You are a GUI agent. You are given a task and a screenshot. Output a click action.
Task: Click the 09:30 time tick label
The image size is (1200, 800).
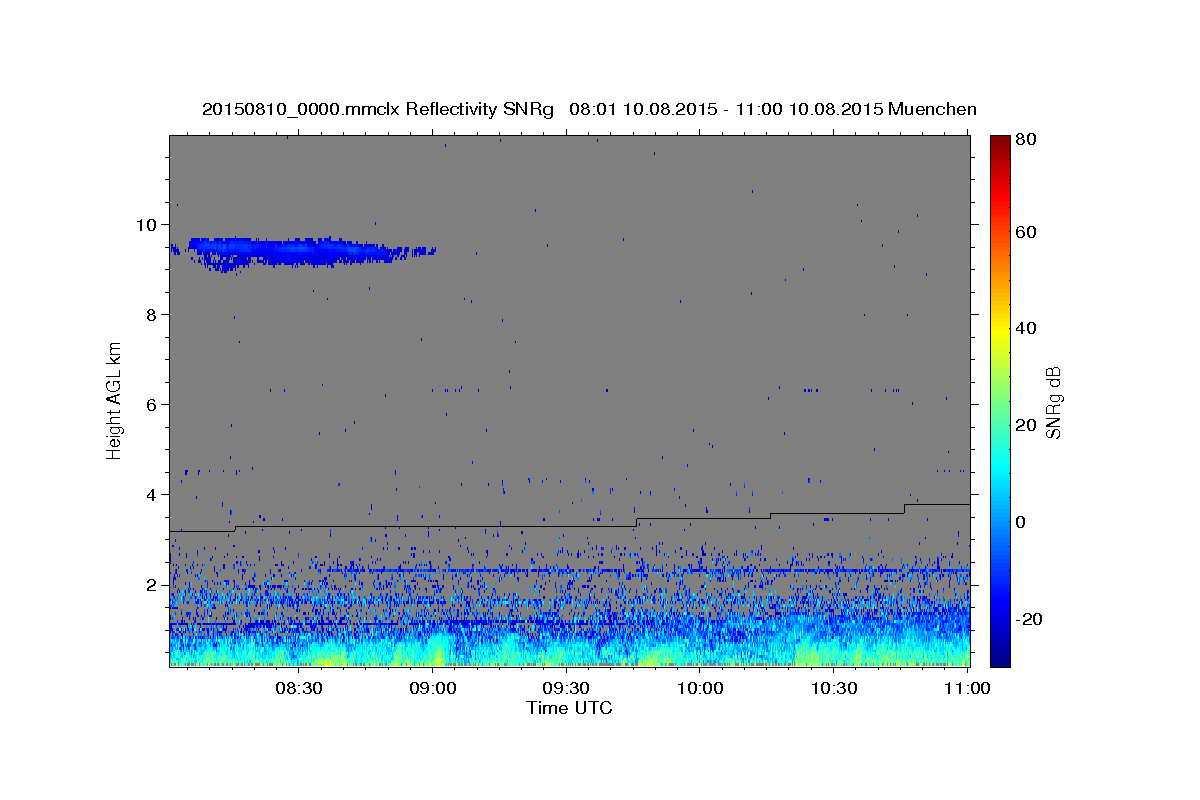click(567, 688)
